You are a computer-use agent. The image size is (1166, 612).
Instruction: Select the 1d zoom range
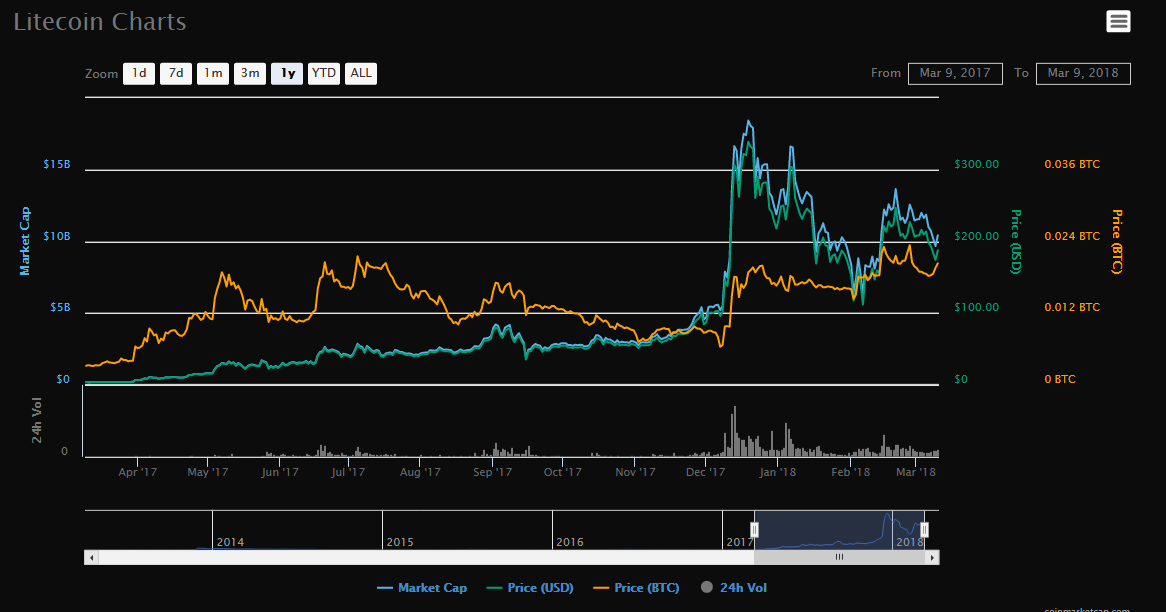[139, 73]
